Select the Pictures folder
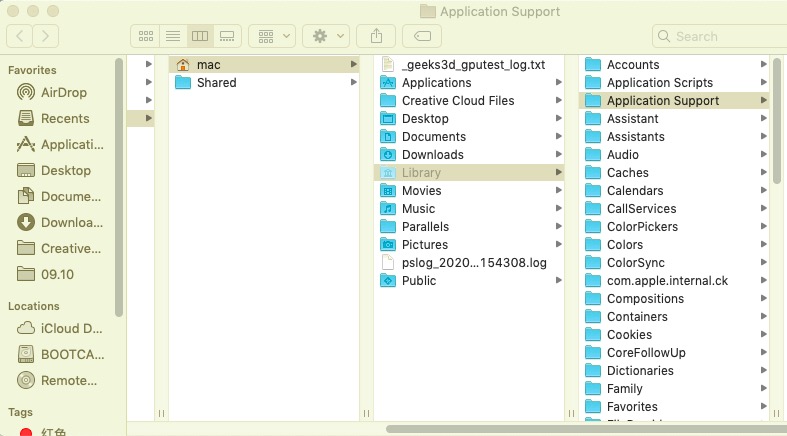 [x=469, y=245]
